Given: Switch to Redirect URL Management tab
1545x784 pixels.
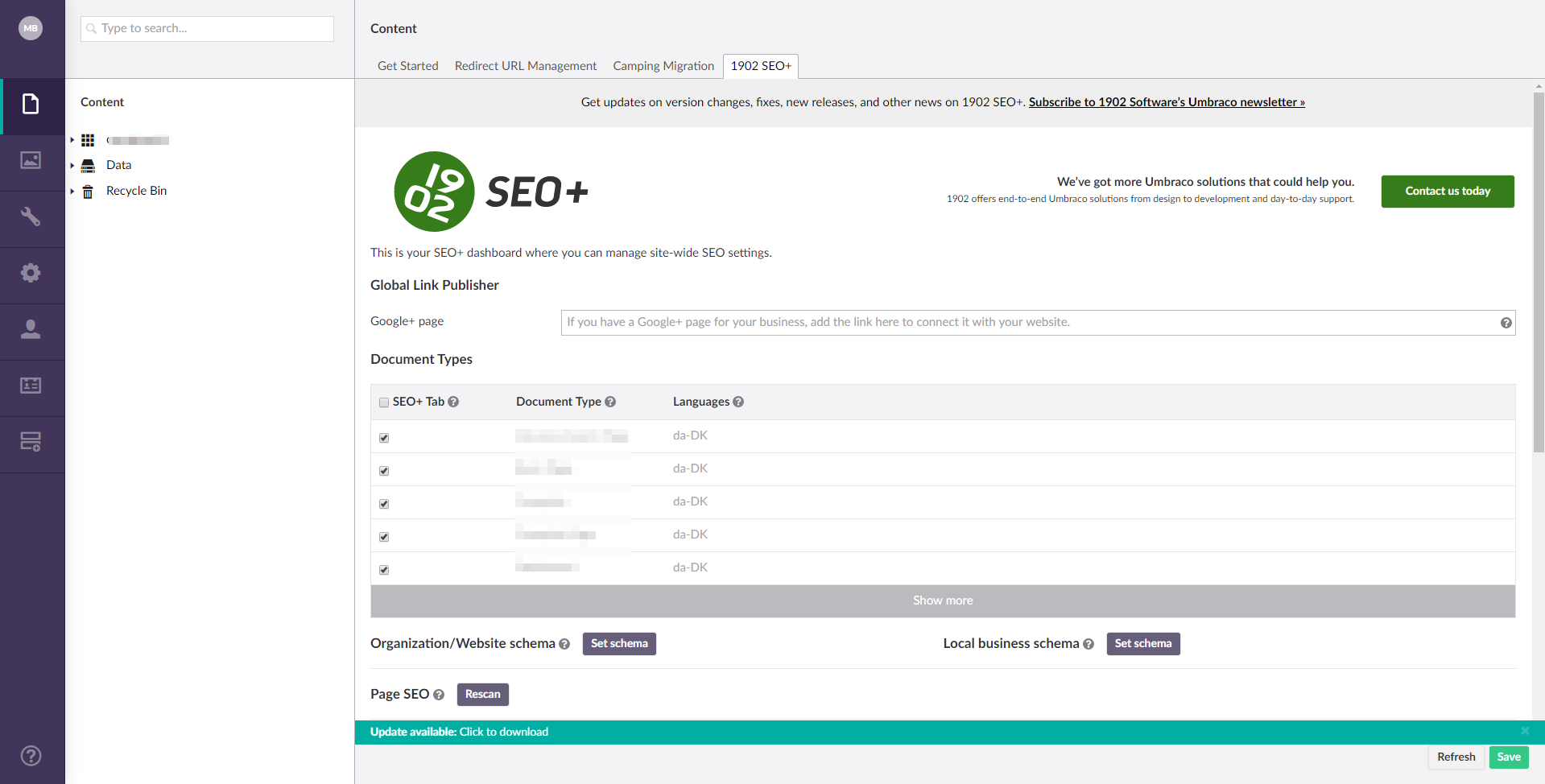Looking at the screenshot, I should click(x=526, y=66).
